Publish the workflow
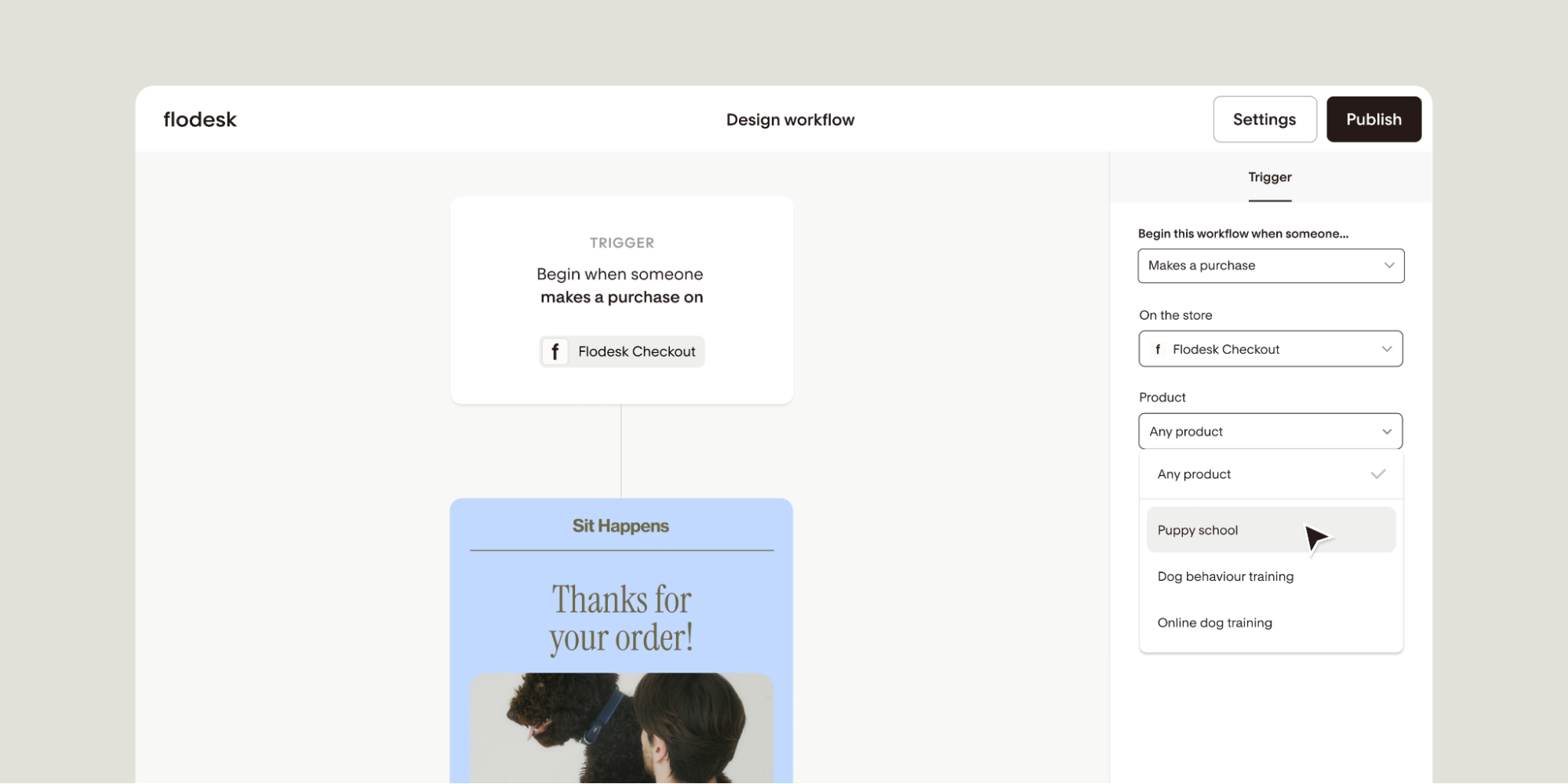1568x784 pixels. [x=1373, y=119]
